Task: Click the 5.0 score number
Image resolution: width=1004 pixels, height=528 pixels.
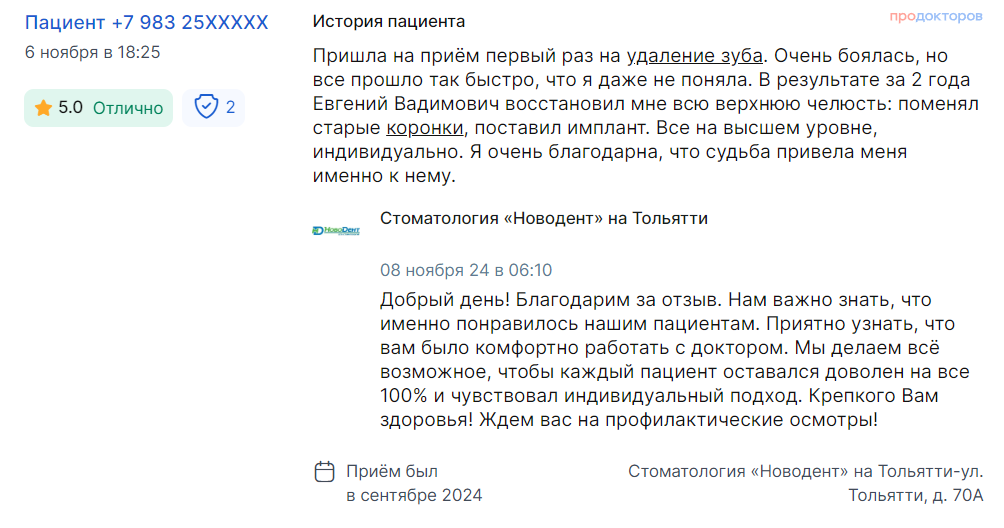Action: (70, 108)
